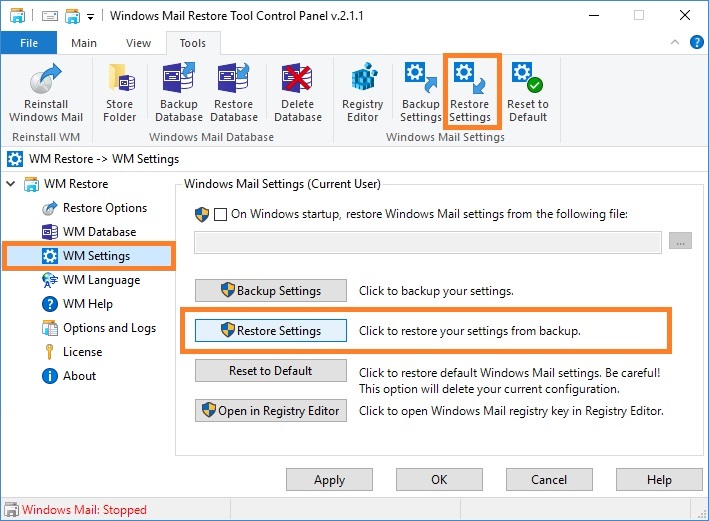Click the browse ellipsis button
Image resolution: width=709 pixels, height=521 pixels.
click(x=680, y=242)
